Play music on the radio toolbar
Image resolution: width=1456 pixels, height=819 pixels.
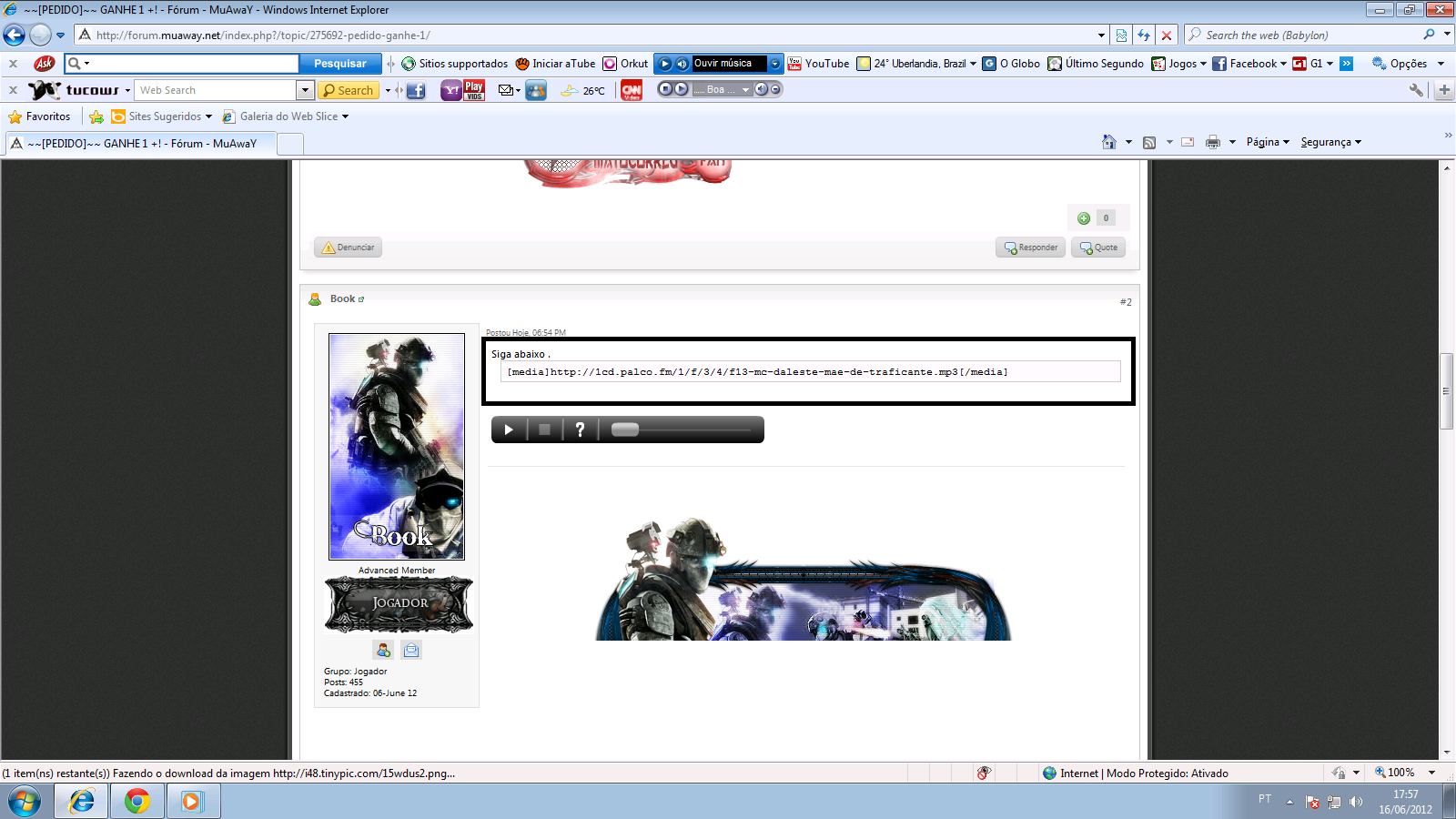pyautogui.click(x=665, y=64)
